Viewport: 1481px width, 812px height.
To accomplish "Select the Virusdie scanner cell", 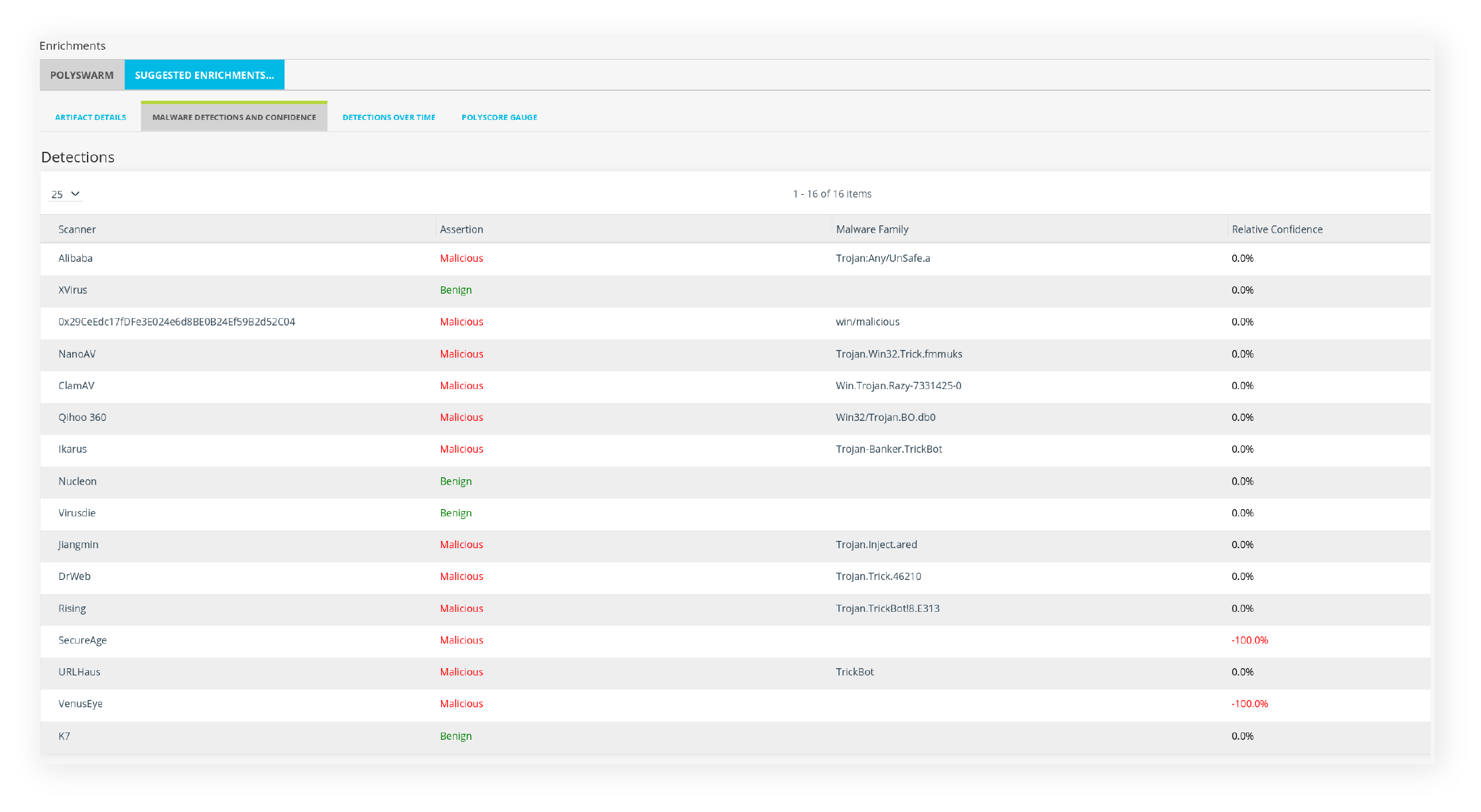I will [x=77, y=513].
